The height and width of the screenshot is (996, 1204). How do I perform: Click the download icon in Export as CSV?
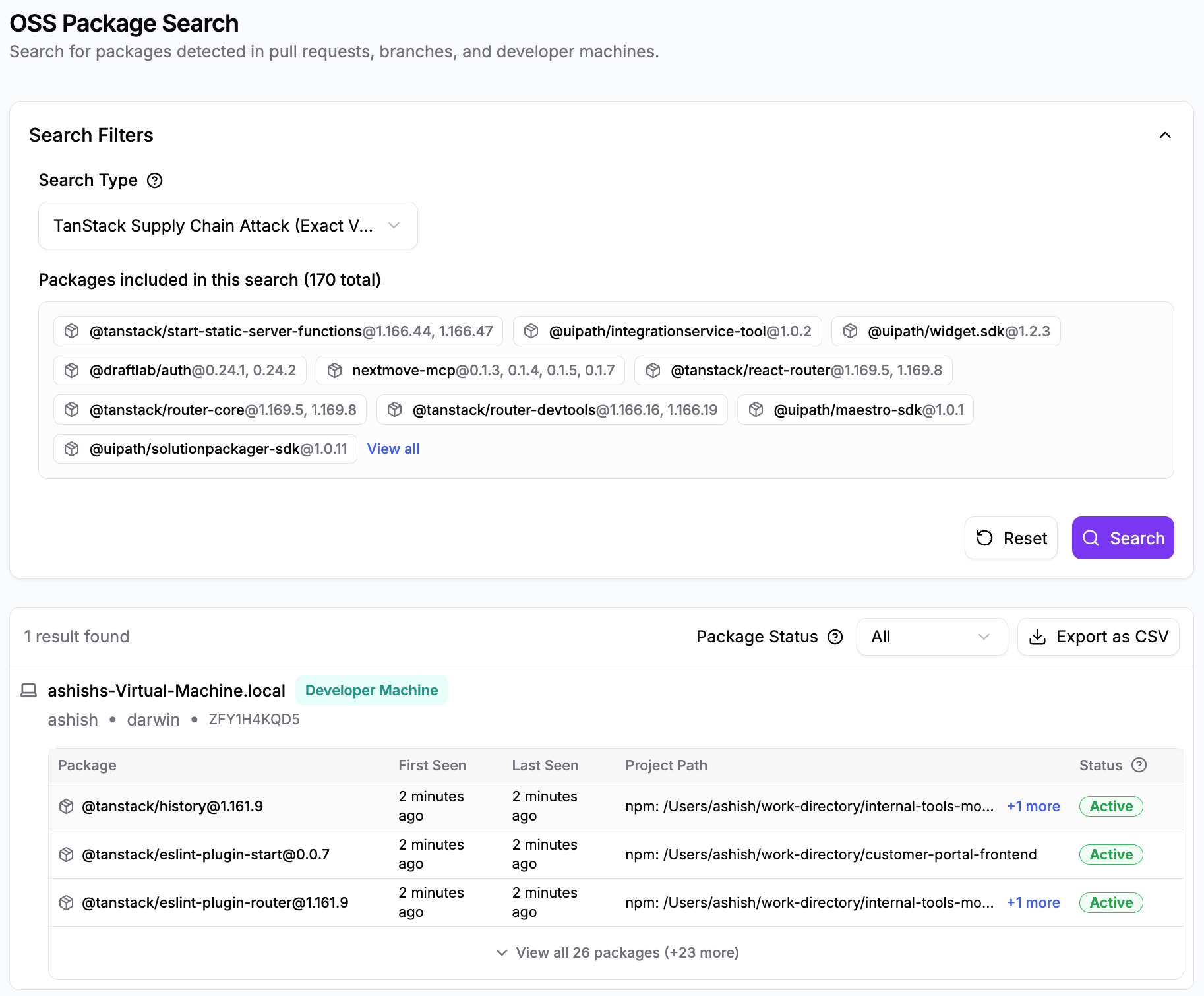coord(1038,637)
